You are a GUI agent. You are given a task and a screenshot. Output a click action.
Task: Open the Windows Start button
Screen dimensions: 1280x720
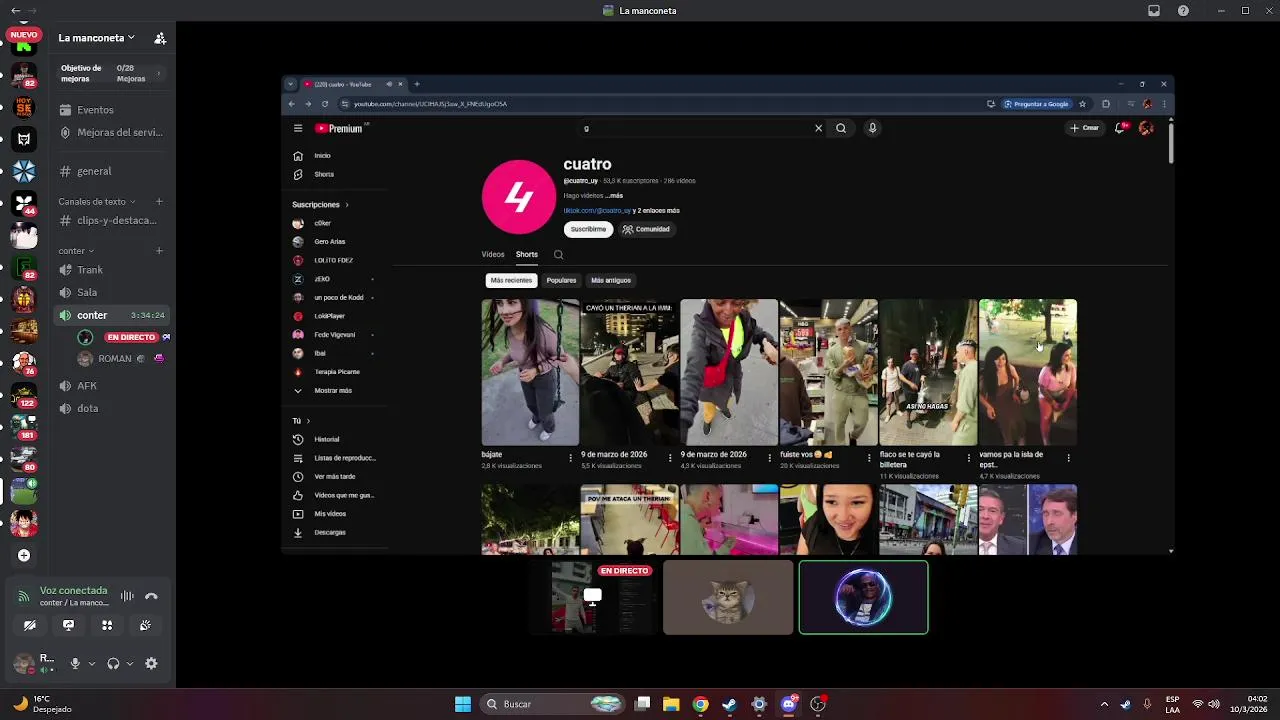click(463, 704)
